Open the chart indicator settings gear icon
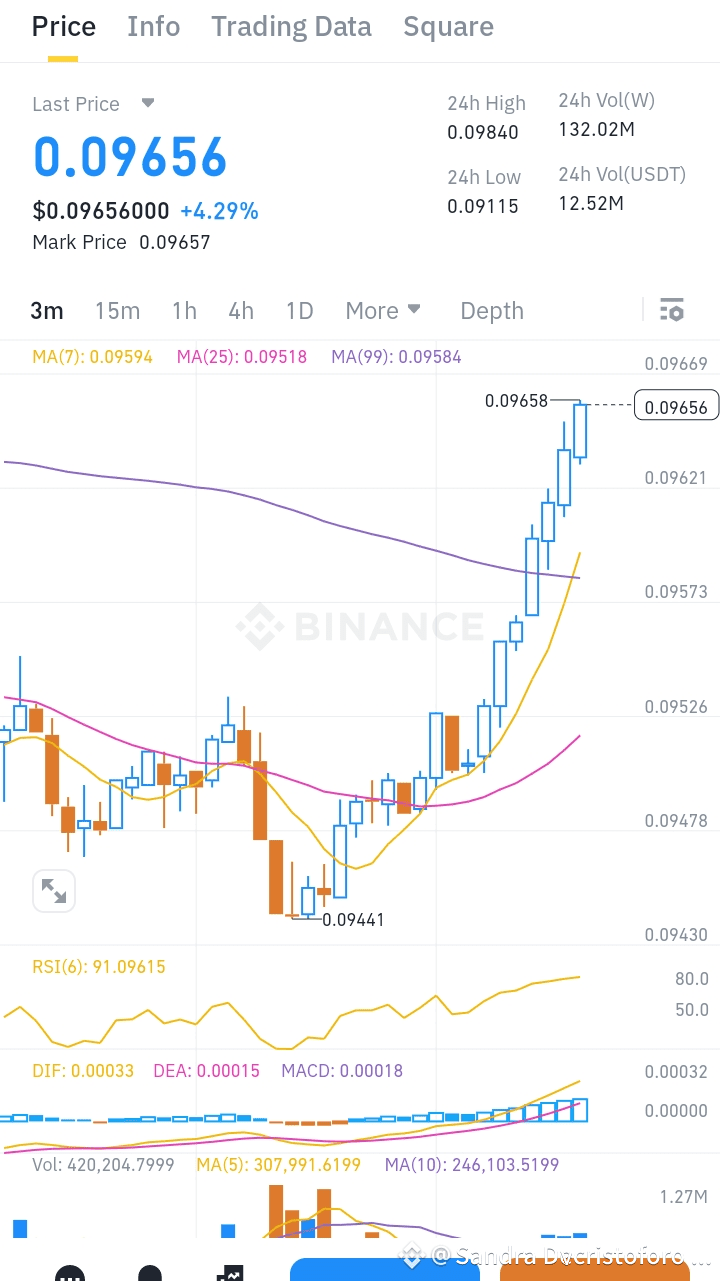 [x=671, y=310]
